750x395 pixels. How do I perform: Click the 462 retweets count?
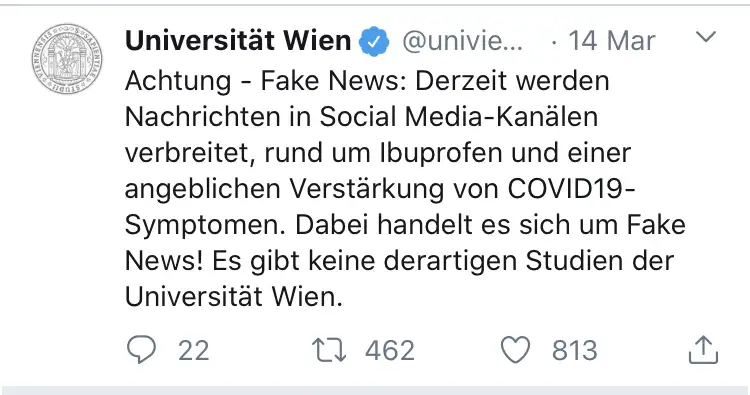pos(390,351)
